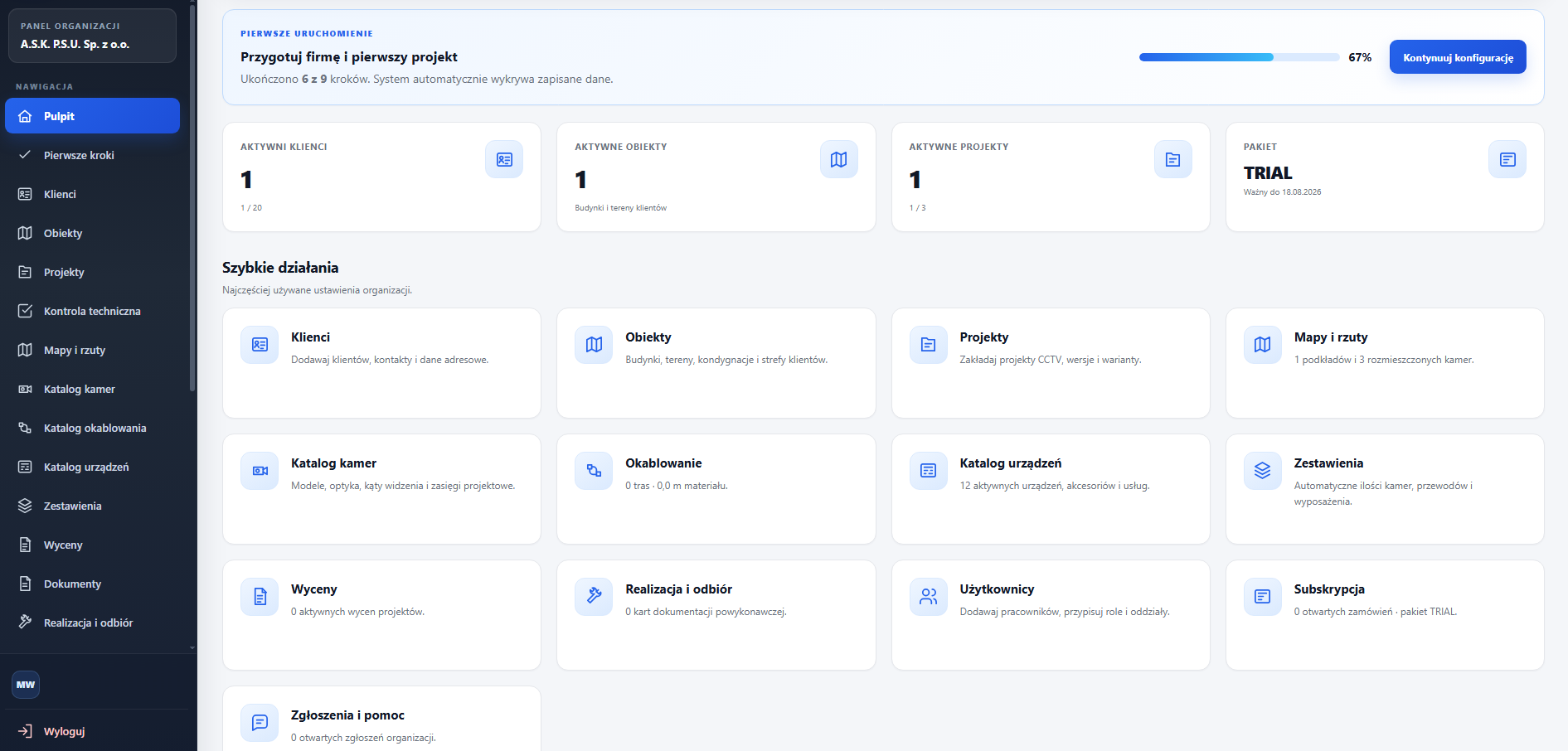Click the Okablowanie quick action card icon

point(594,471)
